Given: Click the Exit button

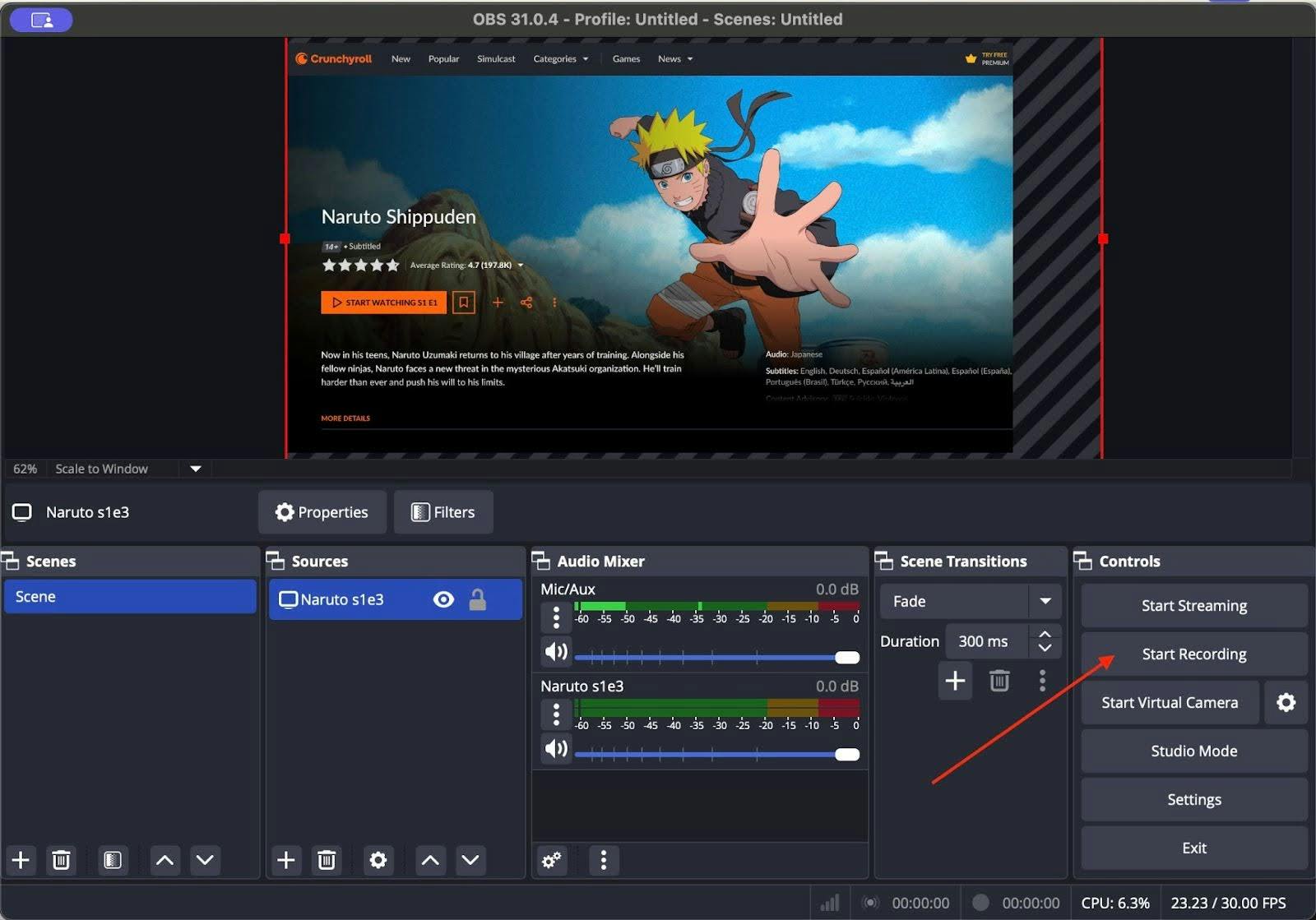Looking at the screenshot, I should coord(1194,848).
